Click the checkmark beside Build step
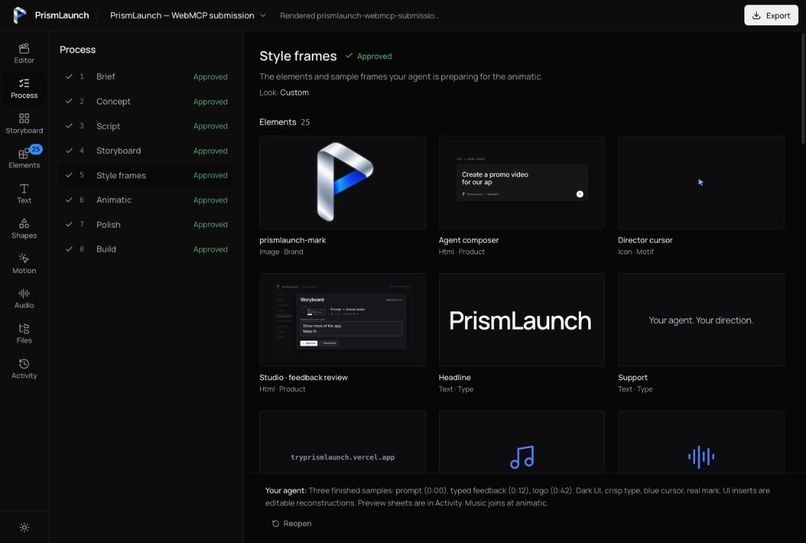 (x=69, y=249)
